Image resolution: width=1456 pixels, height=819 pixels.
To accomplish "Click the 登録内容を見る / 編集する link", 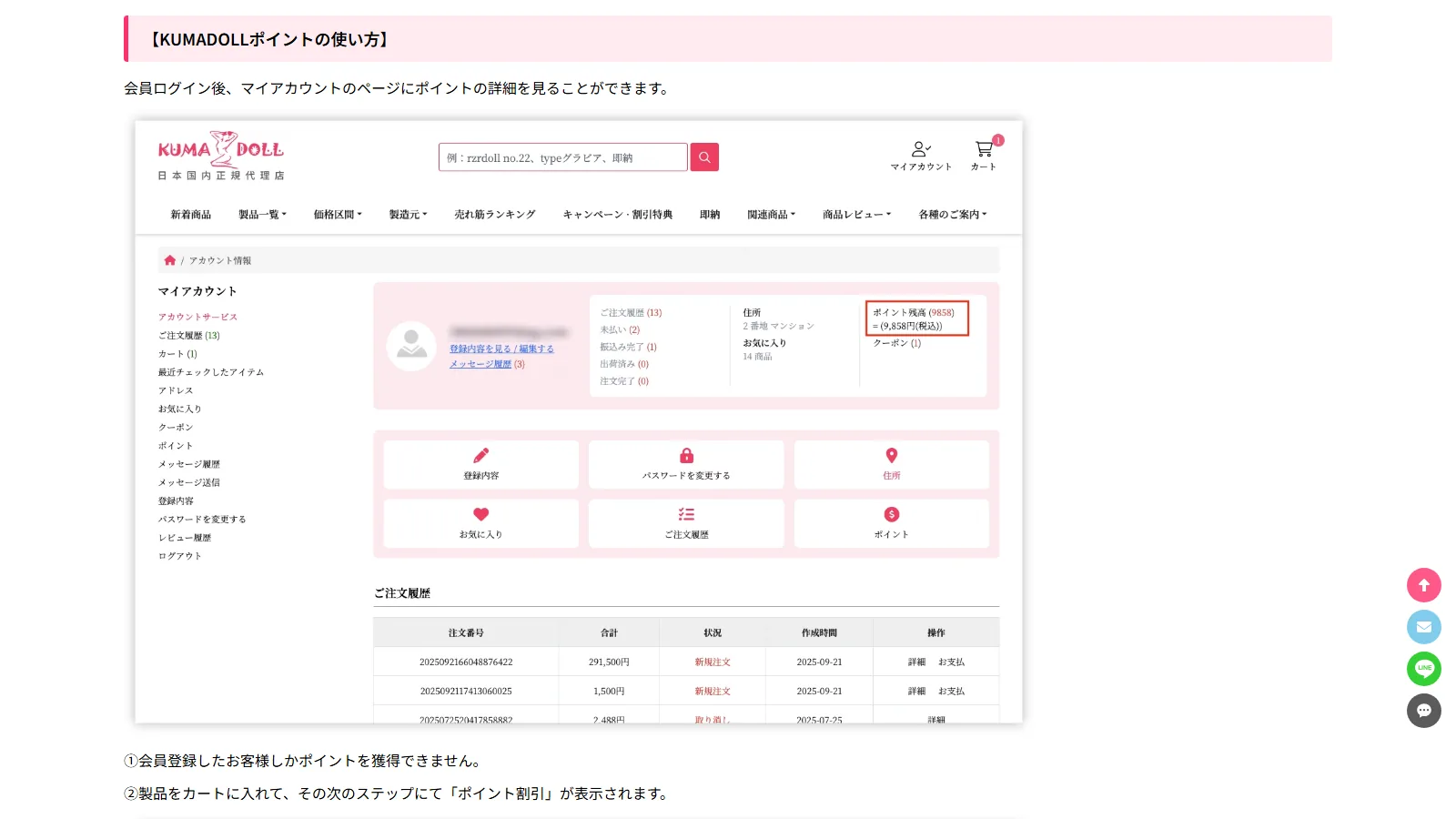I will tap(501, 349).
